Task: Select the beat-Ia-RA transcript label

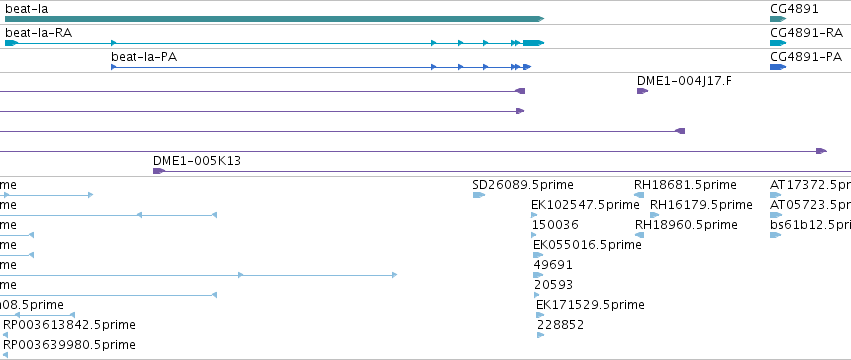Action: [39, 33]
